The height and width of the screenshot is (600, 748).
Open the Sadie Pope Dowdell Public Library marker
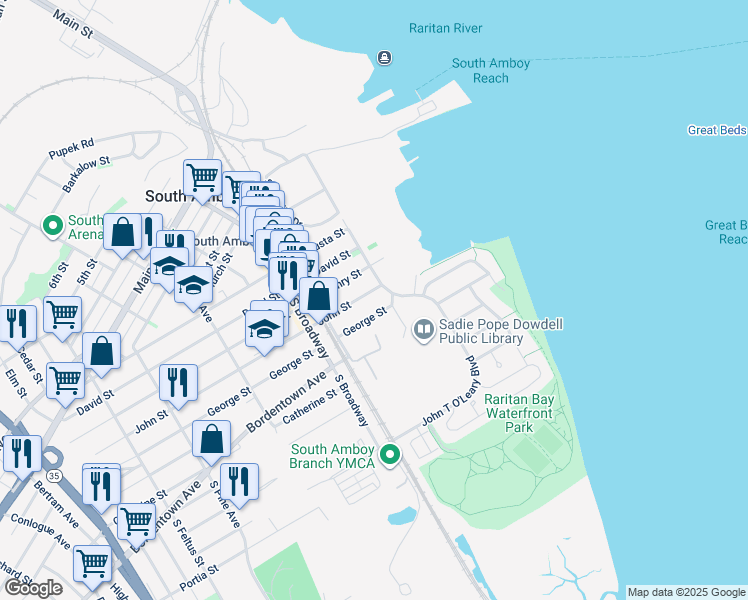[424, 329]
